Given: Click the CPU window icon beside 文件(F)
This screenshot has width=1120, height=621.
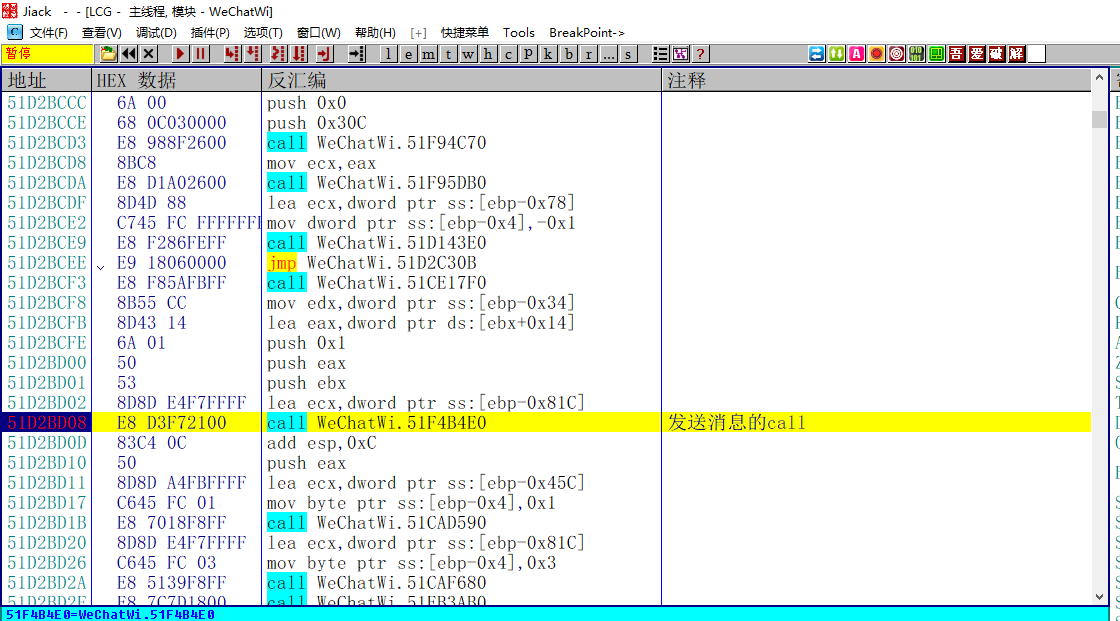Looking at the screenshot, I should [14, 32].
